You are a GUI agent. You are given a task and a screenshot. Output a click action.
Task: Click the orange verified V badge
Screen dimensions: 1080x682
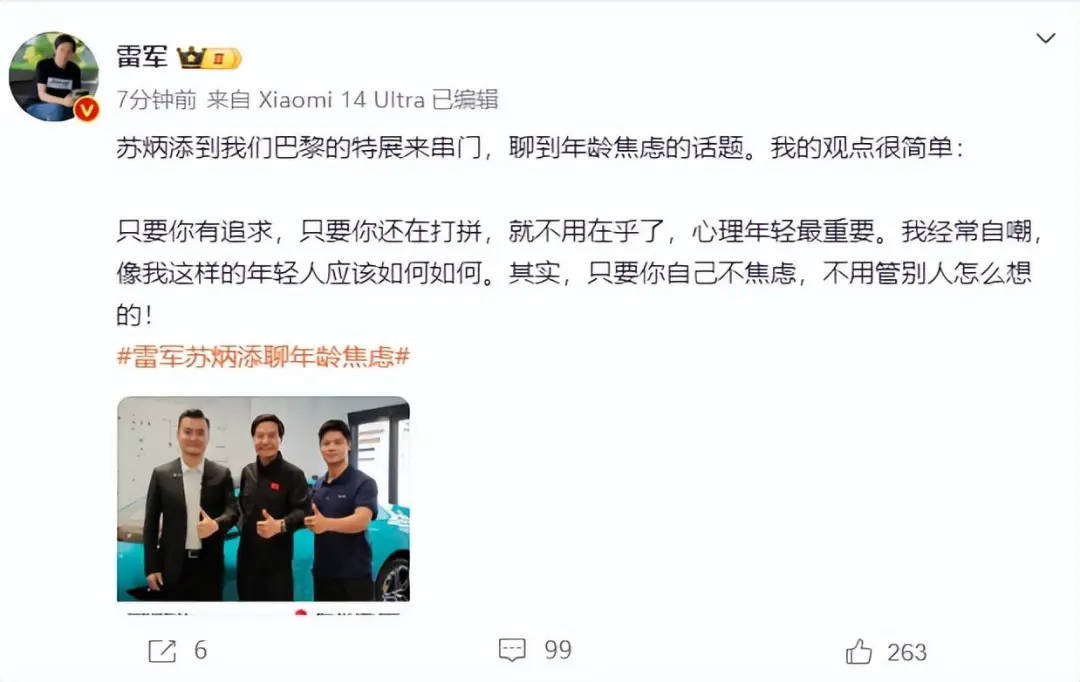(87, 109)
